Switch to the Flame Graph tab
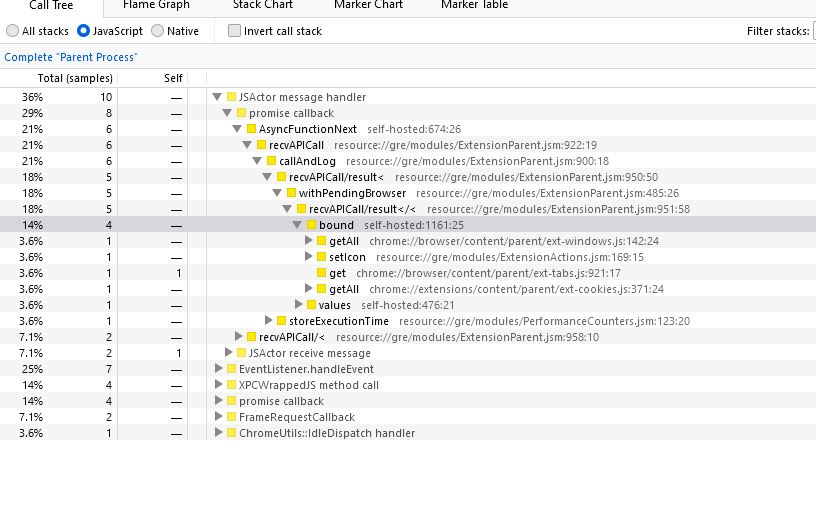This screenshot has width=816, height=509. (156, 5)
